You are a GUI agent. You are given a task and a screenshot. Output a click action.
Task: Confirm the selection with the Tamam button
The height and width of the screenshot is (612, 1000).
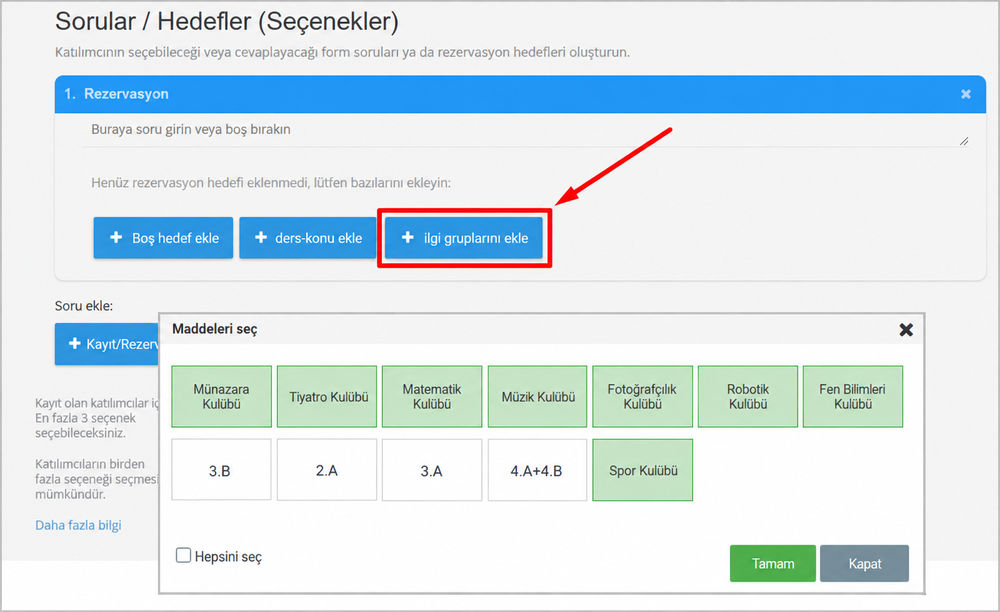[x=773, y=564]
